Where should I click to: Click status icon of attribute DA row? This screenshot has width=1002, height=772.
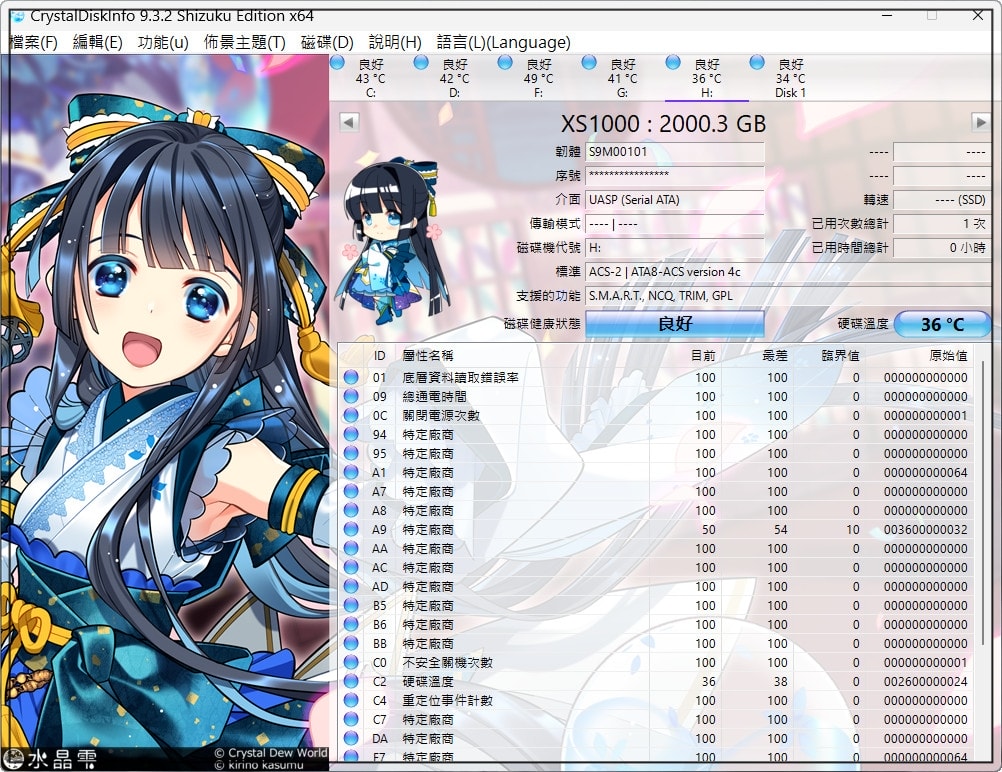click(351, 739)
